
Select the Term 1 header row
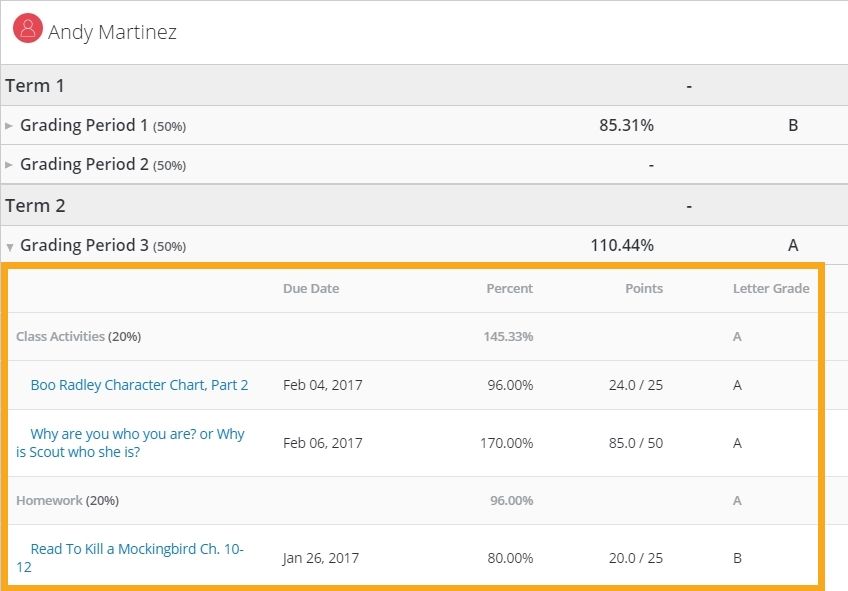424,85
